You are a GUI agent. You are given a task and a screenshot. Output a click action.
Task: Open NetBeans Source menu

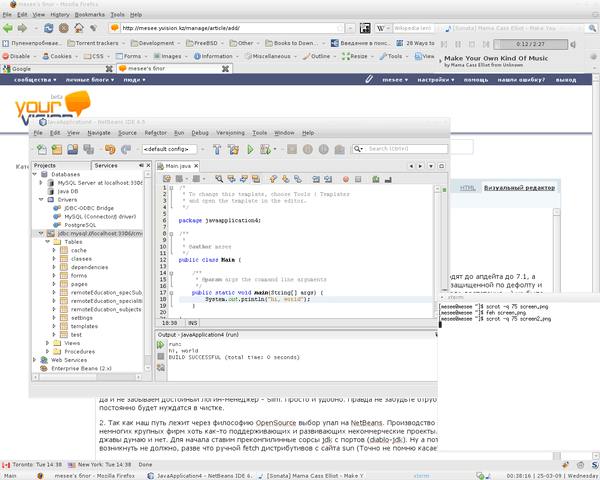pos(127,133)
